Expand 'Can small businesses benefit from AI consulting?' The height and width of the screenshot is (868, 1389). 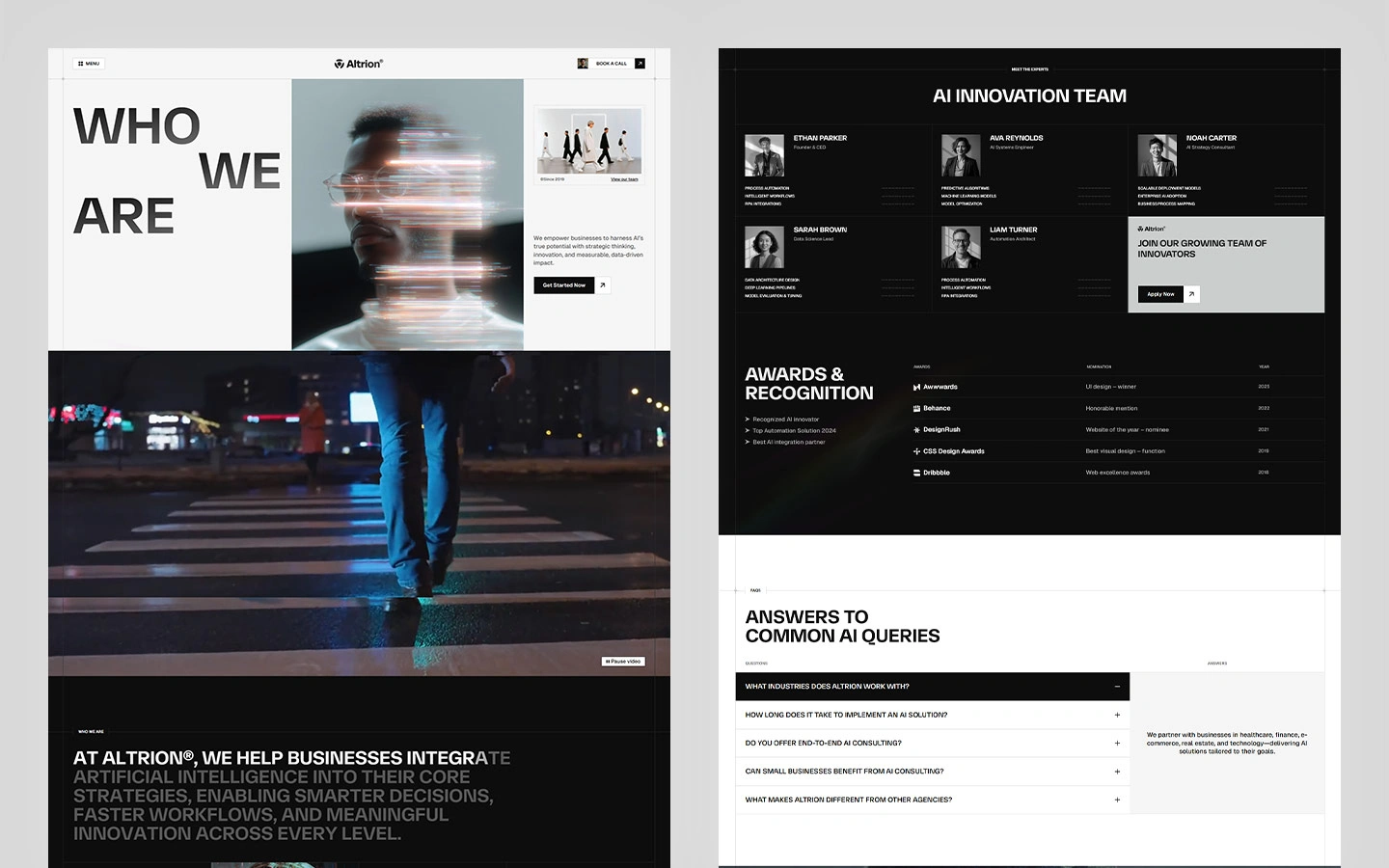pyautogui.click(x=1116, y=772)
